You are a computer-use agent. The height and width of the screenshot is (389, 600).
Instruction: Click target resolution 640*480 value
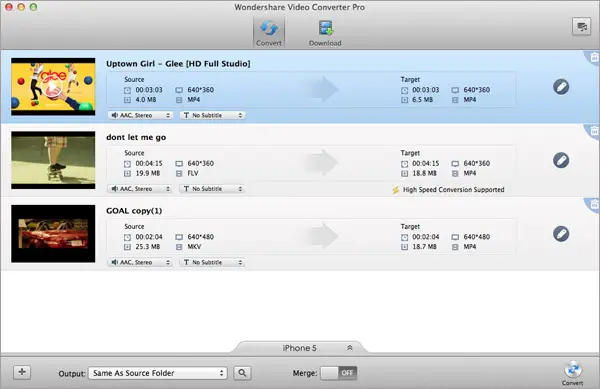tap(477, 237)
